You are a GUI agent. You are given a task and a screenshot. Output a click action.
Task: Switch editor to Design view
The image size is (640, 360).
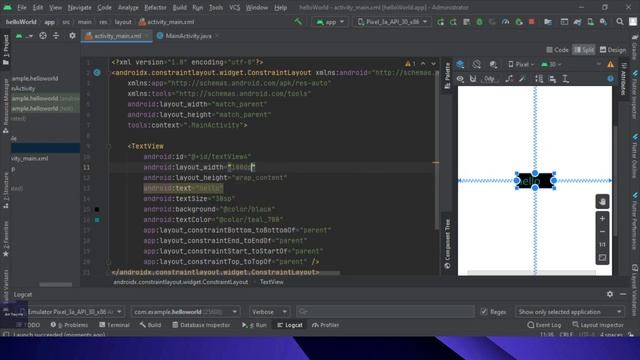coord(613,50)
